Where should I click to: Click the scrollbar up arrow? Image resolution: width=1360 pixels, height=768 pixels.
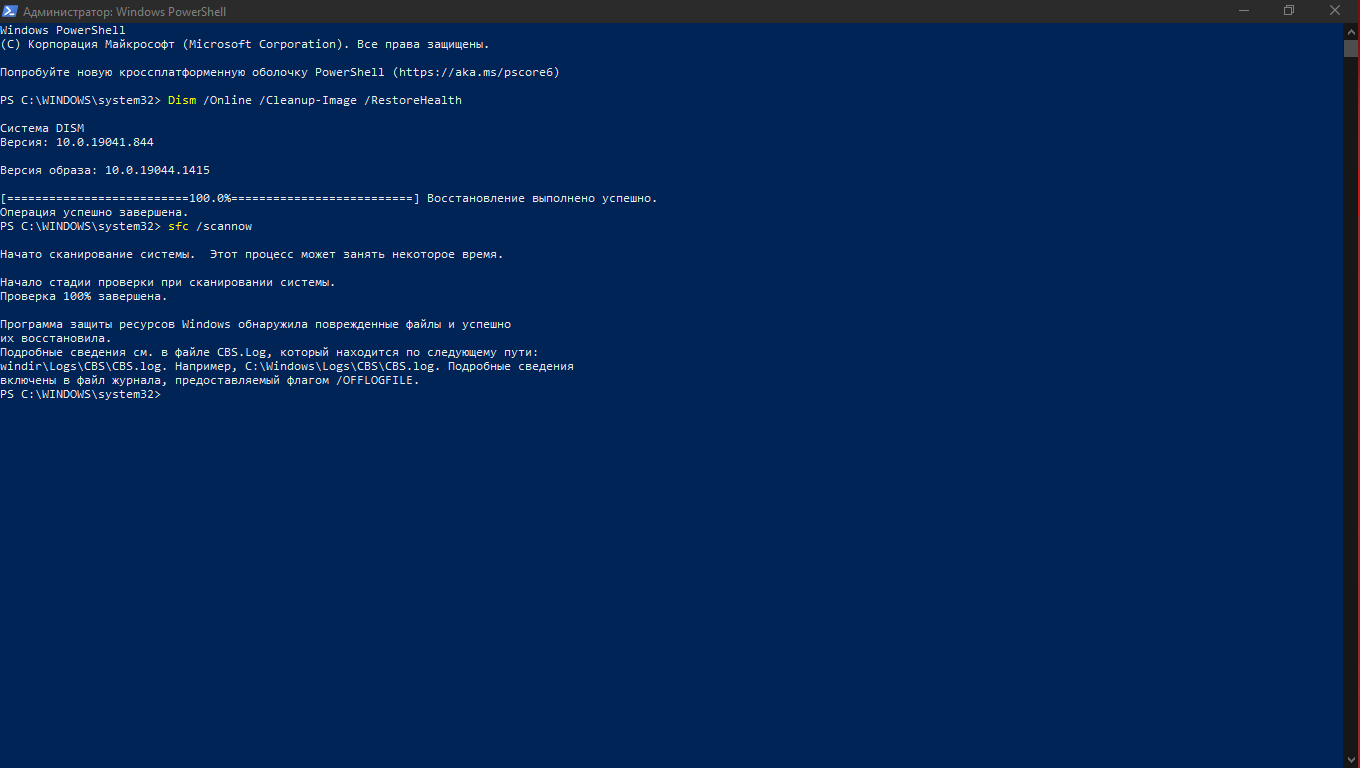[1351, 32]
